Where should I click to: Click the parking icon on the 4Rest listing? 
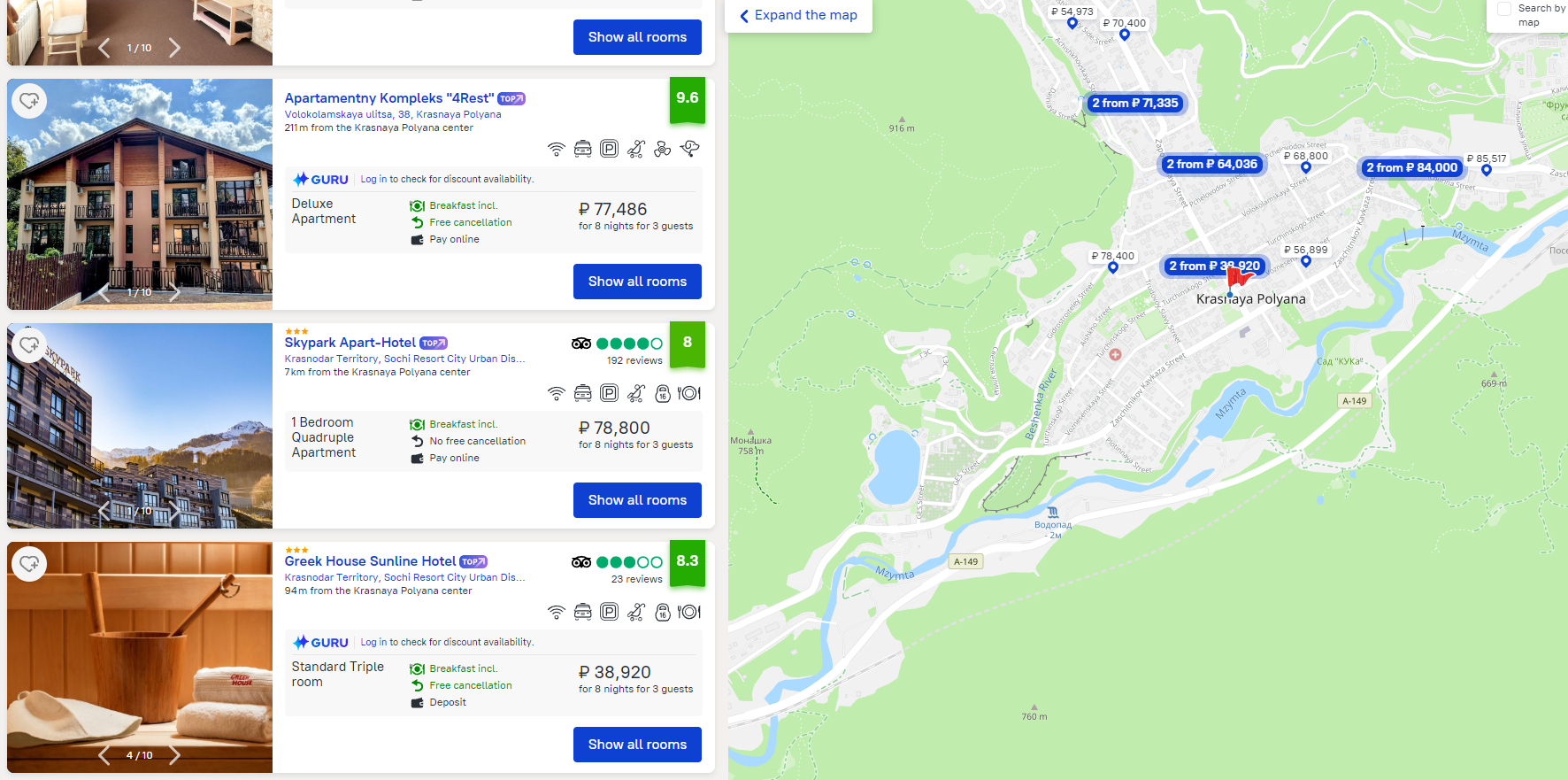point(609,149)
